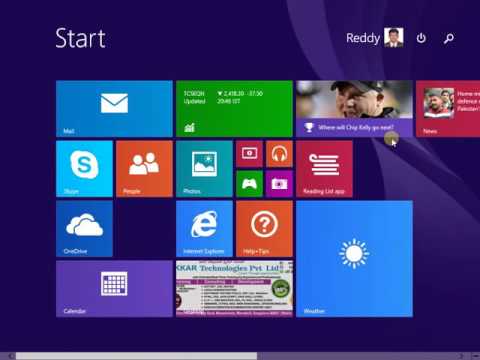Click the Reddy user account picture
The image size is (480, 360).
[394, 37]
